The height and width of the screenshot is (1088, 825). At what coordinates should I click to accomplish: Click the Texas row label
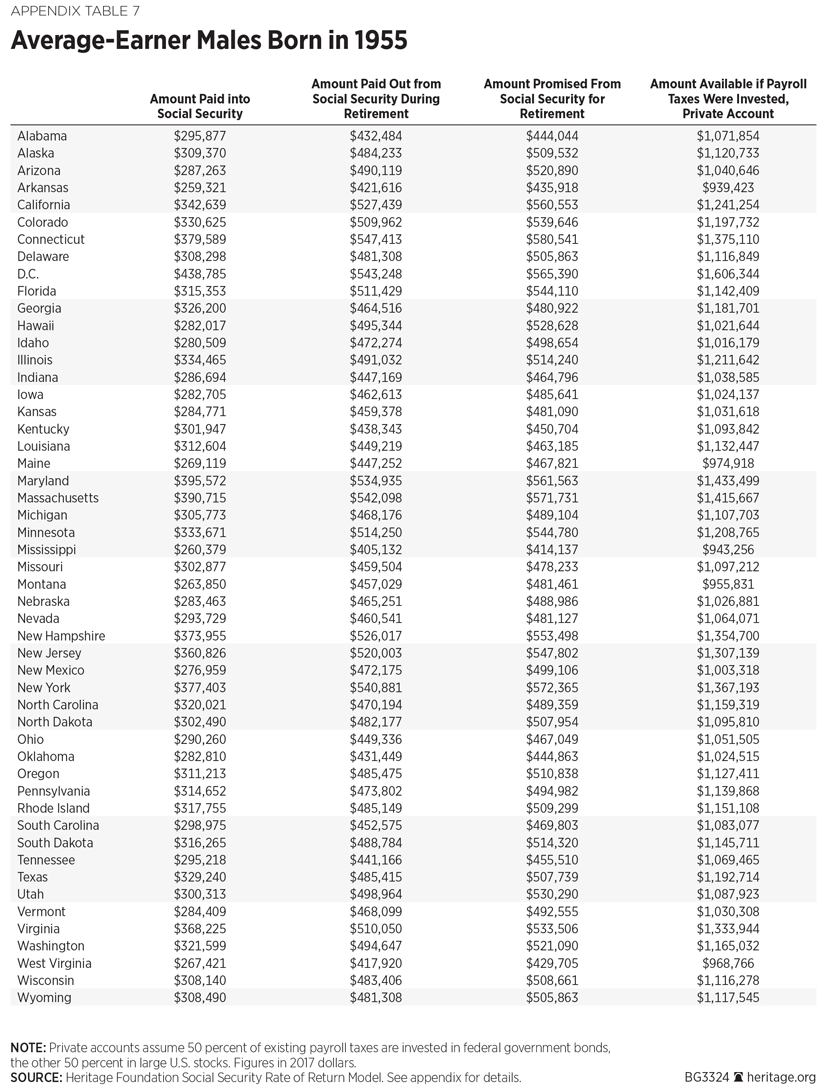coord(34,877)
